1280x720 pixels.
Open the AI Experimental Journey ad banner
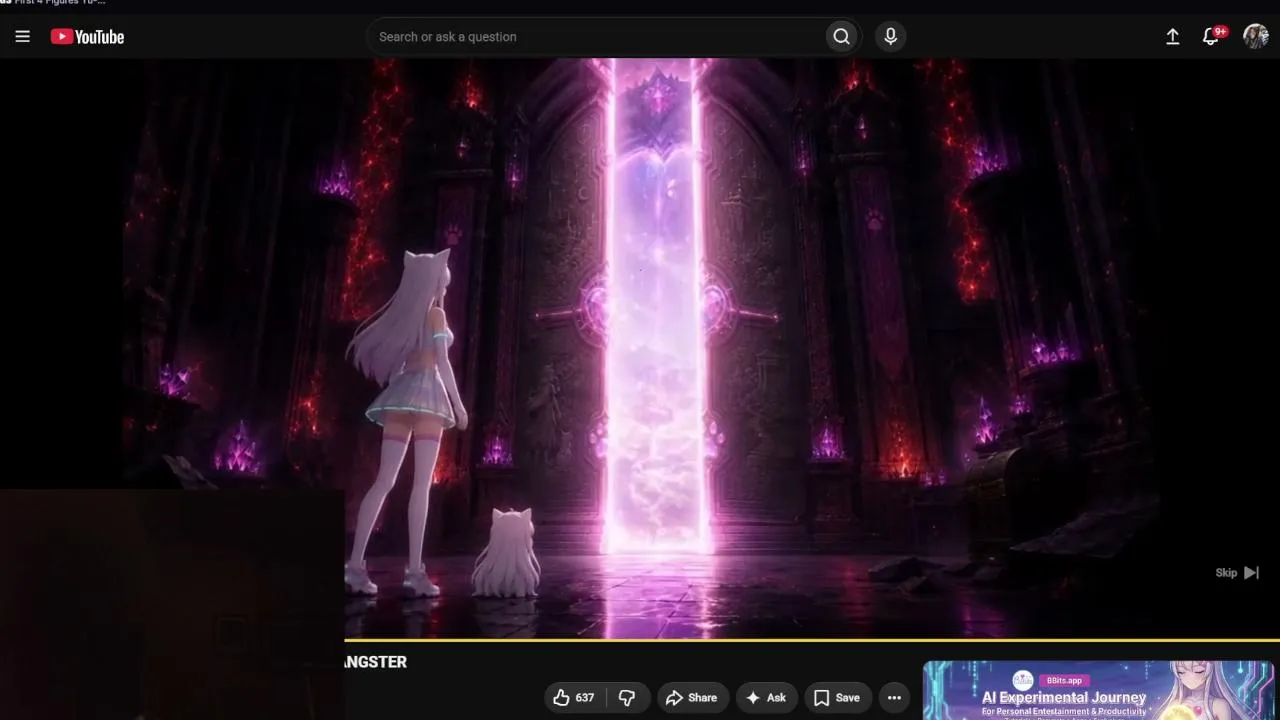pos(1098,690)
